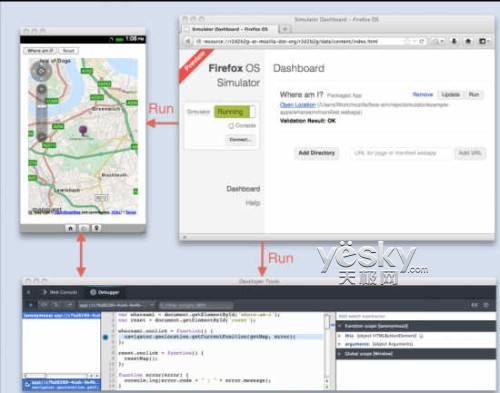
Task: Click the resume button in the debugger toolbar
Action: pos(31,305)
